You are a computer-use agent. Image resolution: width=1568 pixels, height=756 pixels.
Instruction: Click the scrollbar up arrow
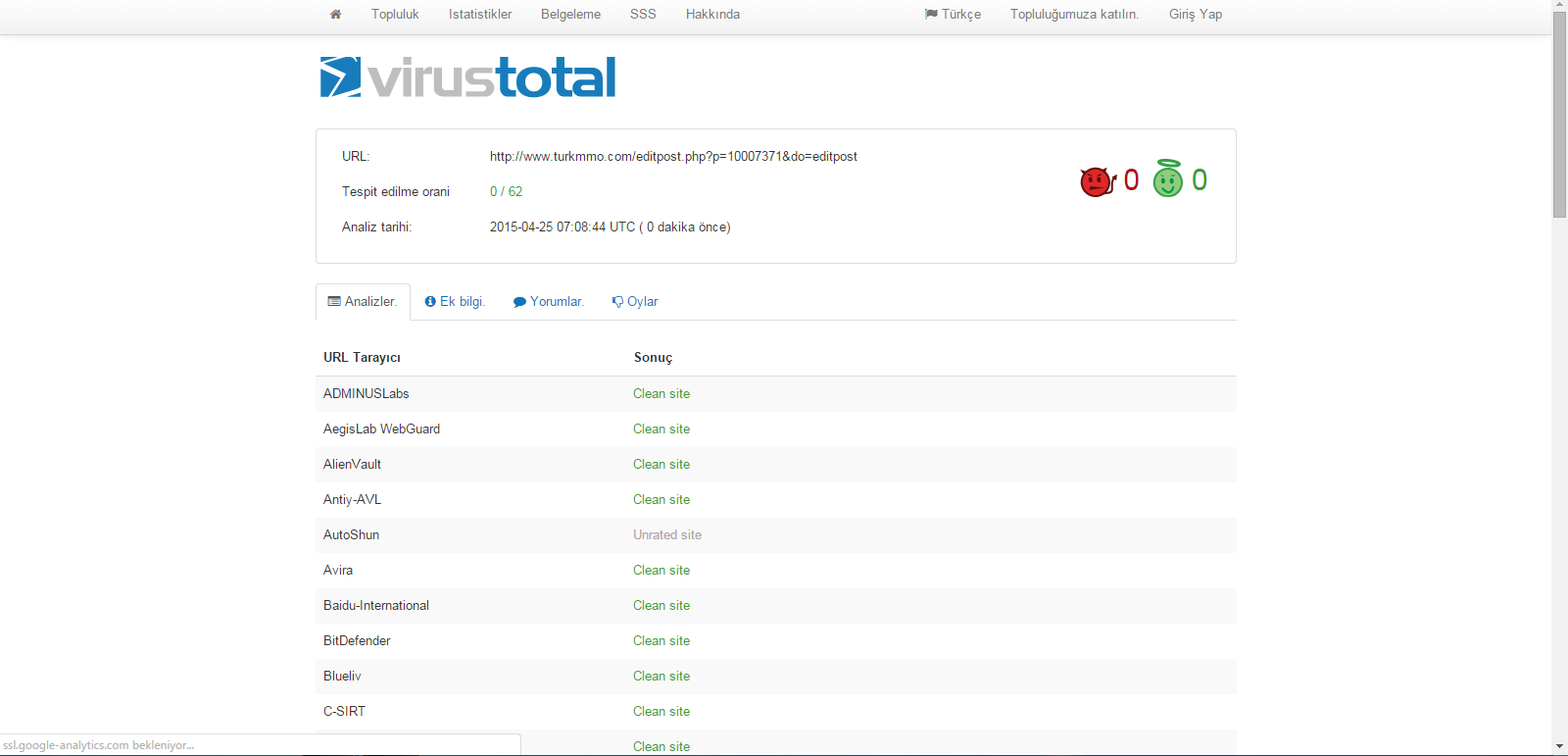tap(1560, 6)
